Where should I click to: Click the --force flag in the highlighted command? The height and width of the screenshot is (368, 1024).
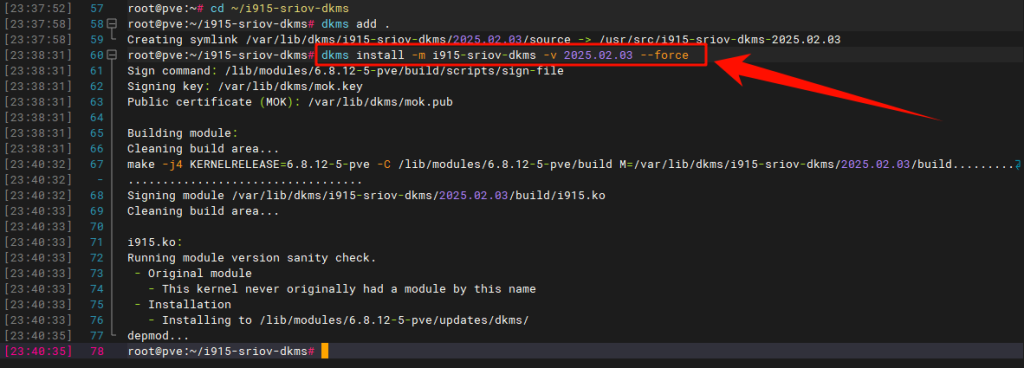point(664,55)
